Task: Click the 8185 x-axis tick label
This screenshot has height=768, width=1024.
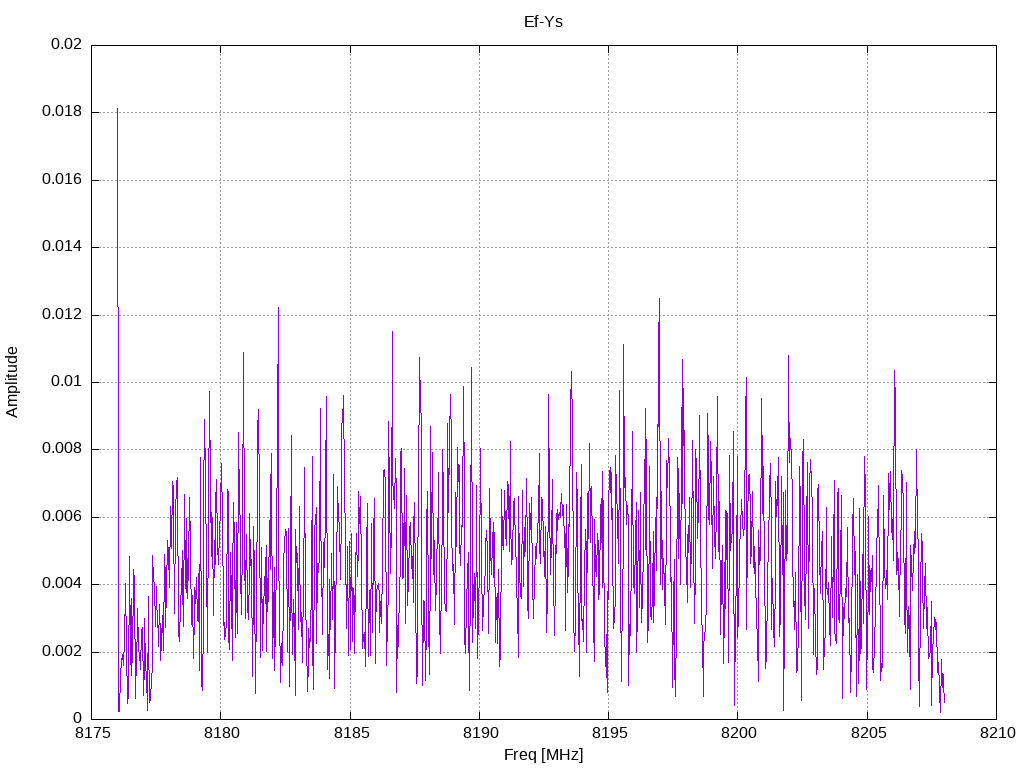Action: point(351,733)
